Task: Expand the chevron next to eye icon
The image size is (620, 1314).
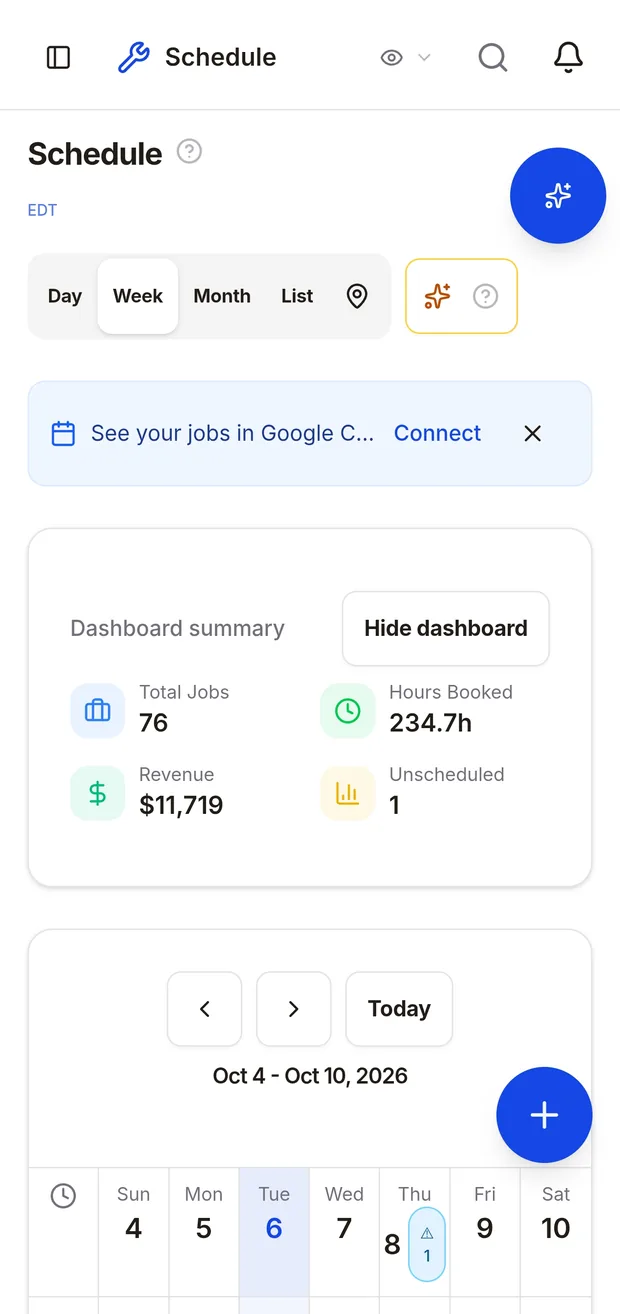Action: (424, 58)
